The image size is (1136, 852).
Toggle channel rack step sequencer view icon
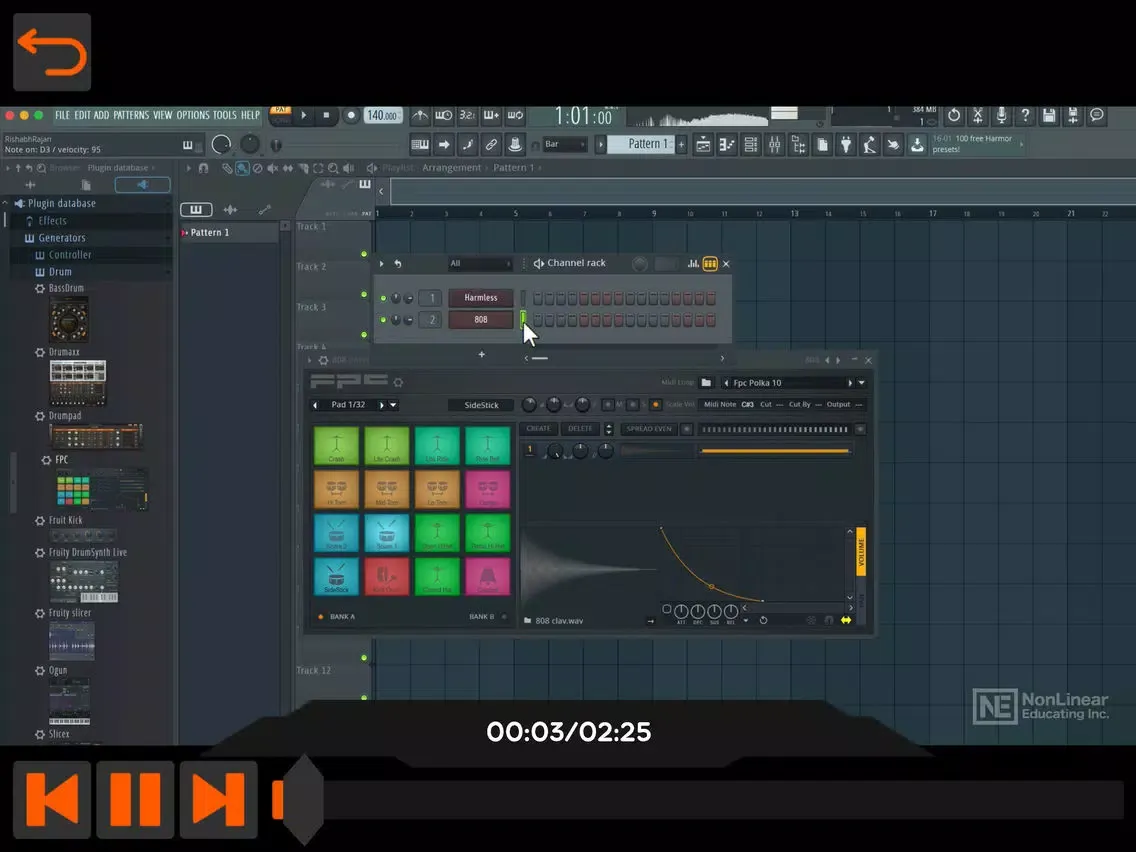pos(710,264)
